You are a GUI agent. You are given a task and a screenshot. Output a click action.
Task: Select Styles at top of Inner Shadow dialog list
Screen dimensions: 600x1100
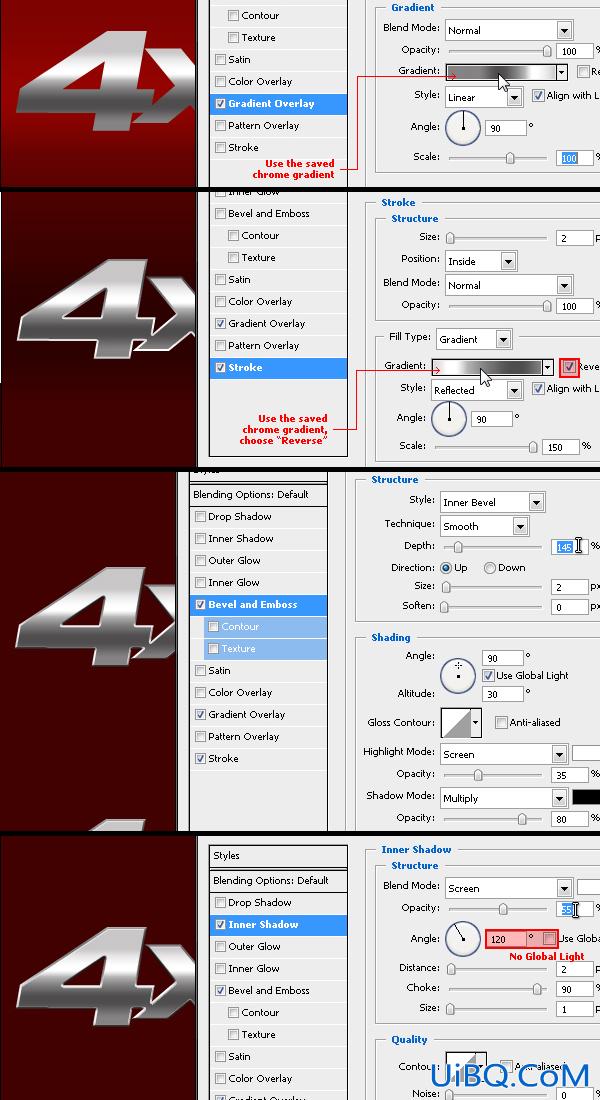(x=279, y=856)
